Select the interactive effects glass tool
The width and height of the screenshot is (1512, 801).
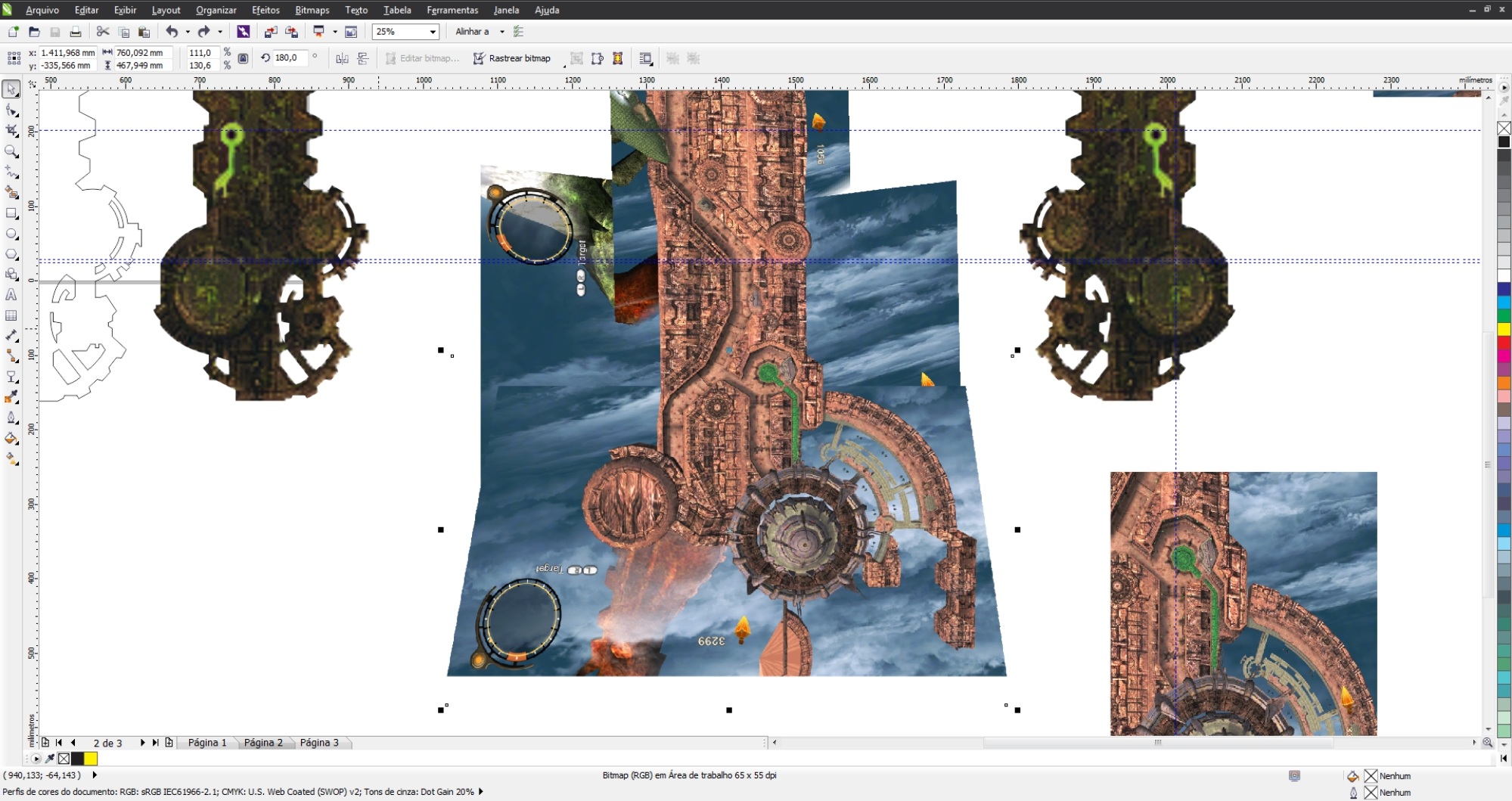click(x=11, y=377)
